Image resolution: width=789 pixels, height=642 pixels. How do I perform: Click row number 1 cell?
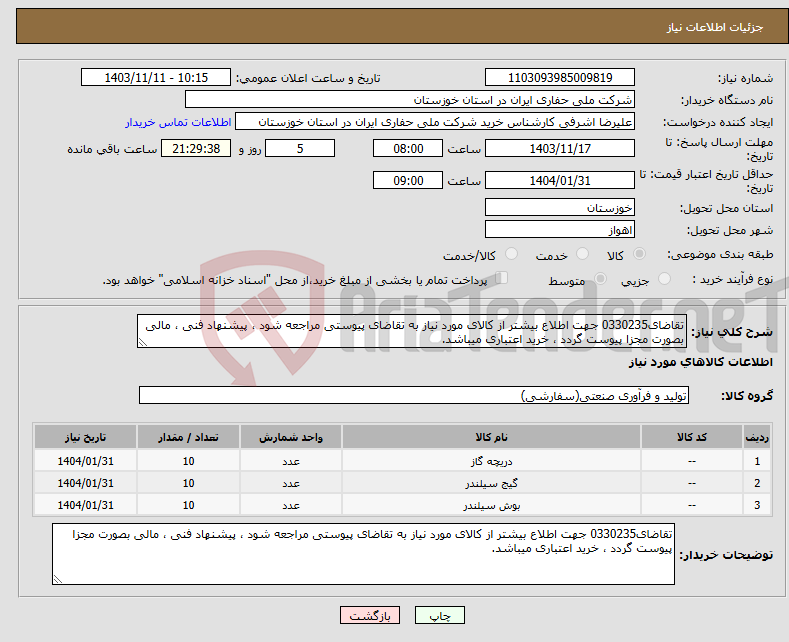coord(757,461)
